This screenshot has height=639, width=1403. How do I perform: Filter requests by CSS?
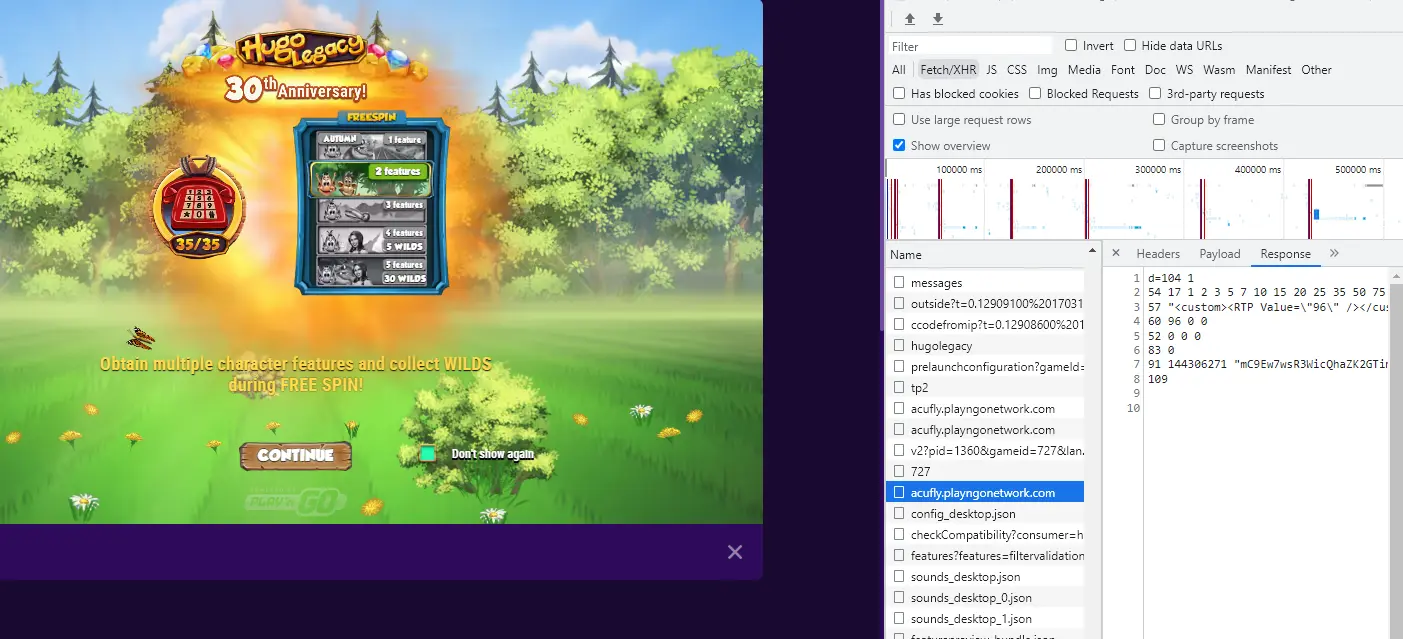(1017, 70)
